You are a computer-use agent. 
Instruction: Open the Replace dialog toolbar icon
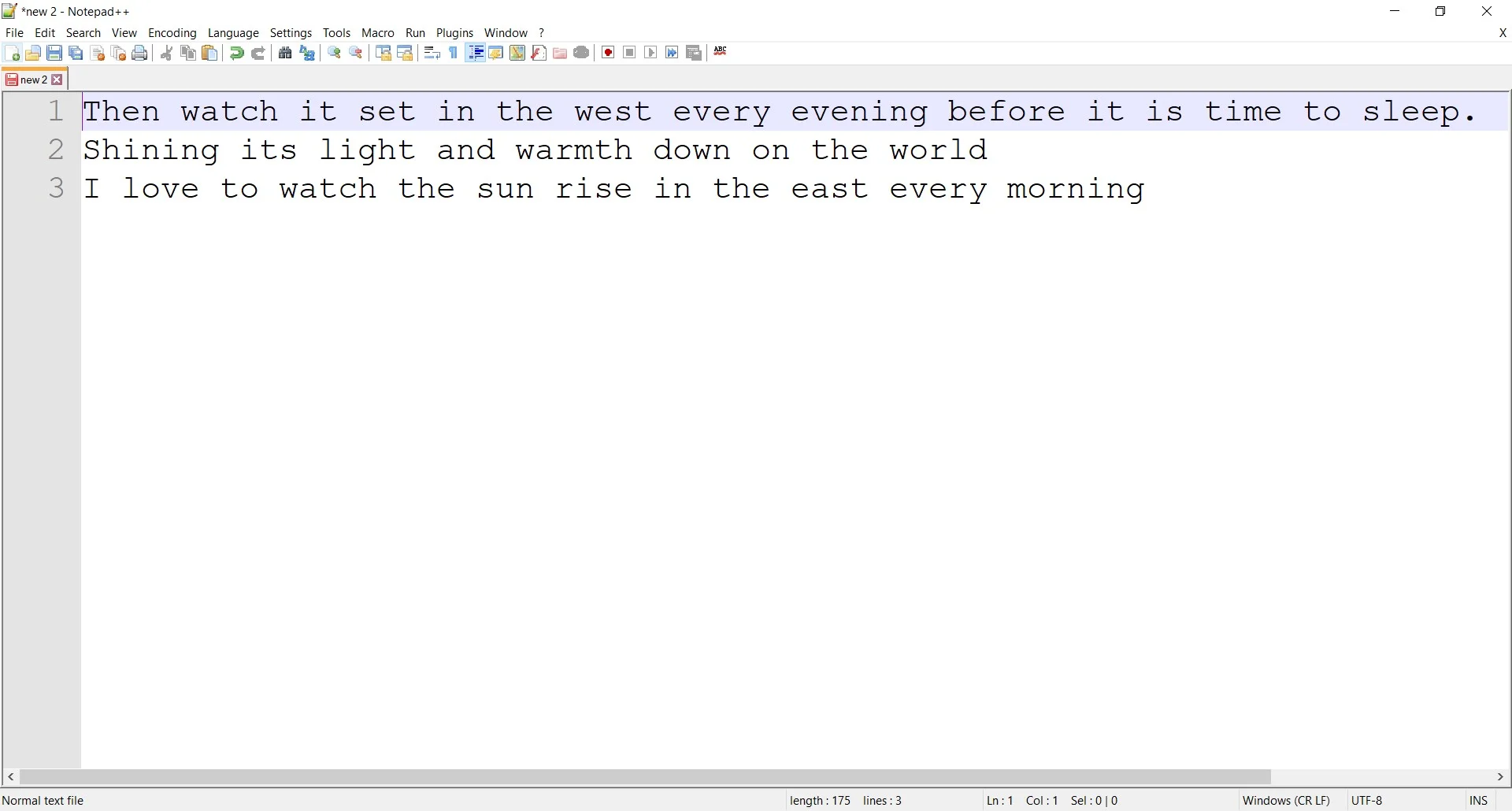point(307,53)
